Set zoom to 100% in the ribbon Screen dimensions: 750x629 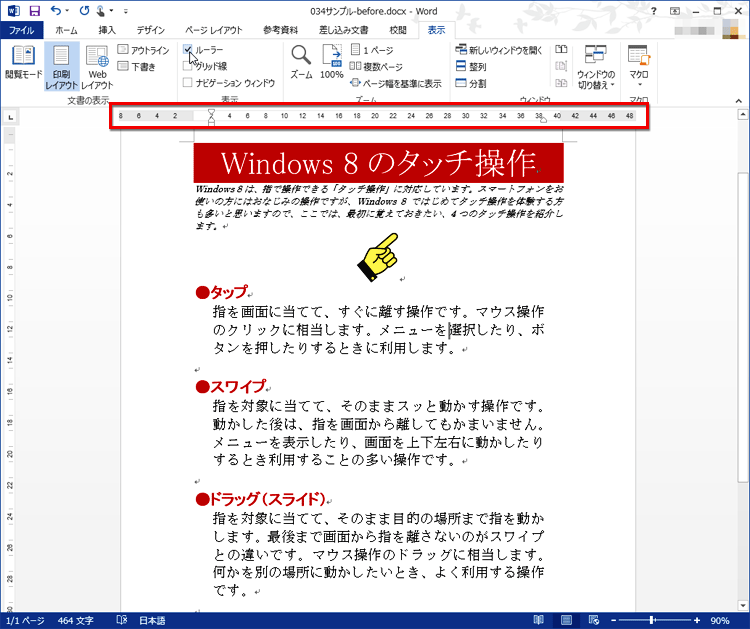331,62
